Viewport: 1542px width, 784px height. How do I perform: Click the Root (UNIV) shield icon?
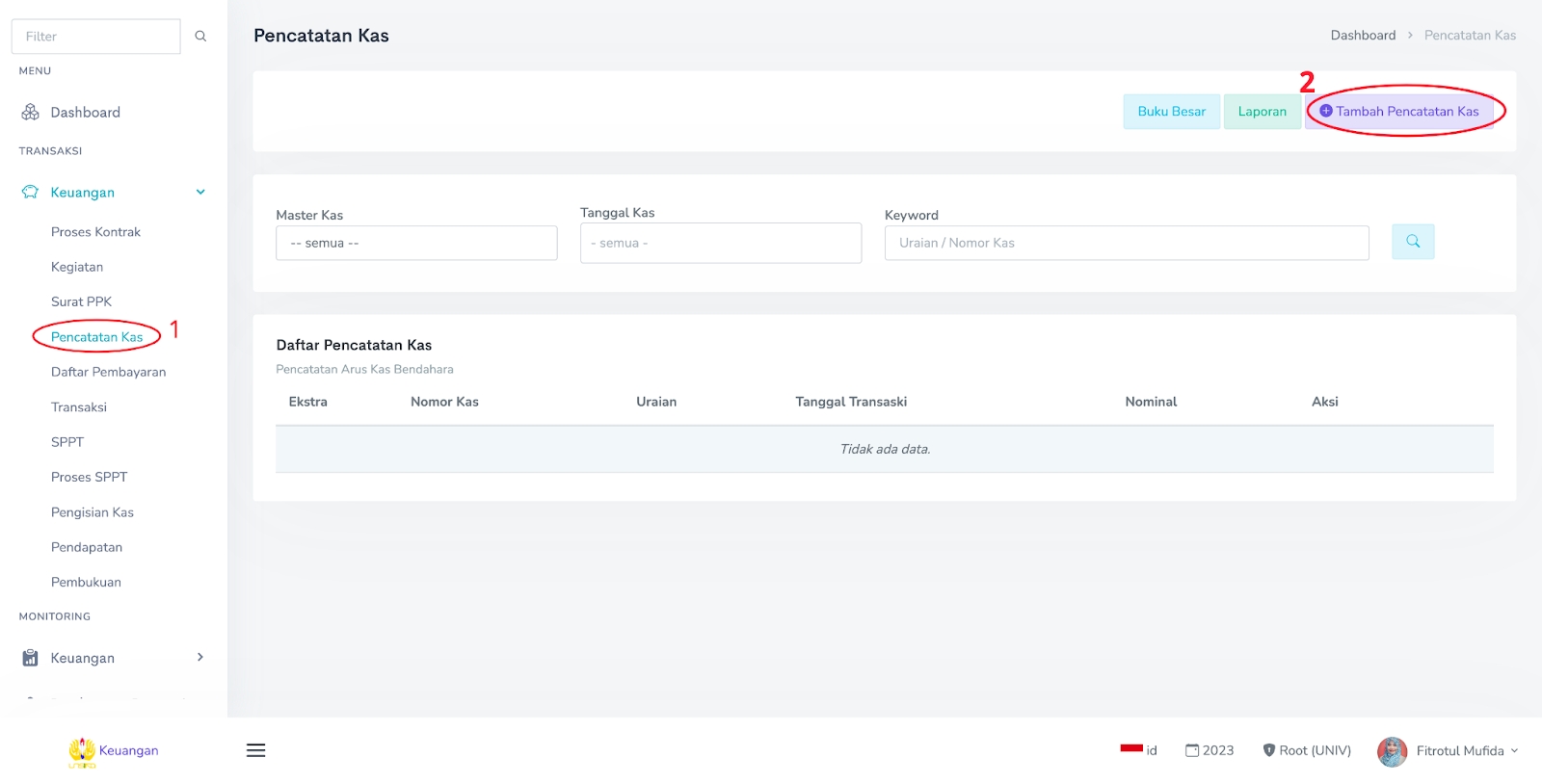(x=1269, y=750)
